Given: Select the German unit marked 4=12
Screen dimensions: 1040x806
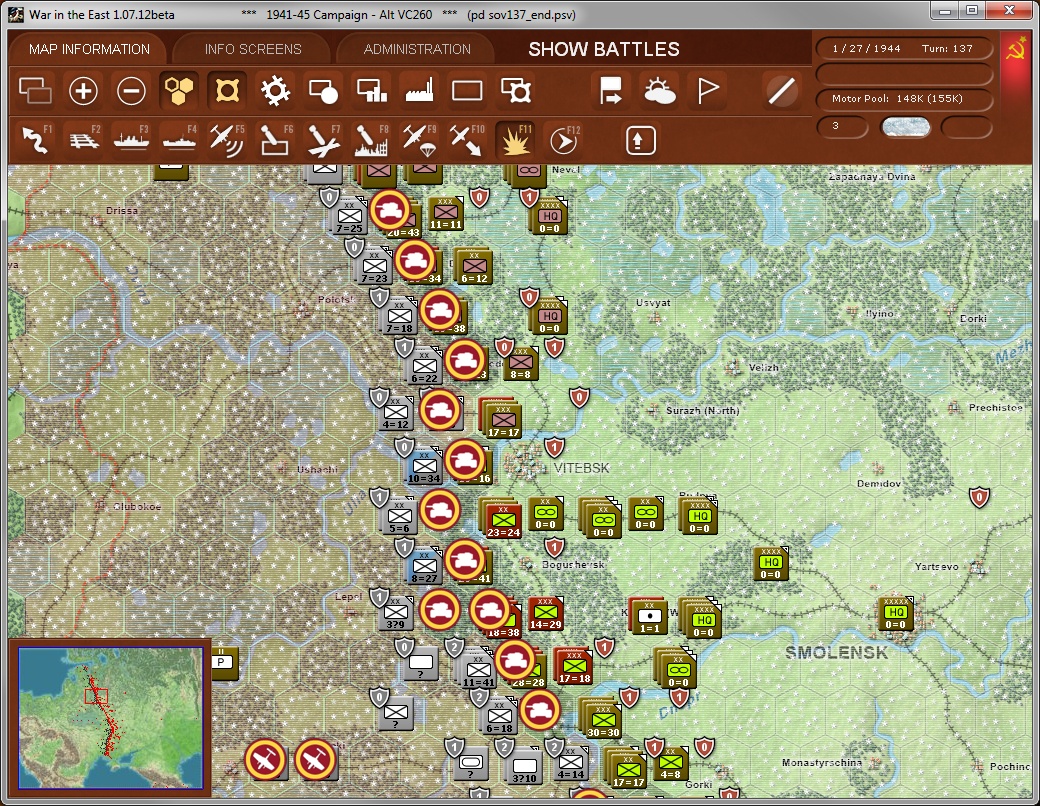Looking at the screenshot, I should (x=395, y=413).
